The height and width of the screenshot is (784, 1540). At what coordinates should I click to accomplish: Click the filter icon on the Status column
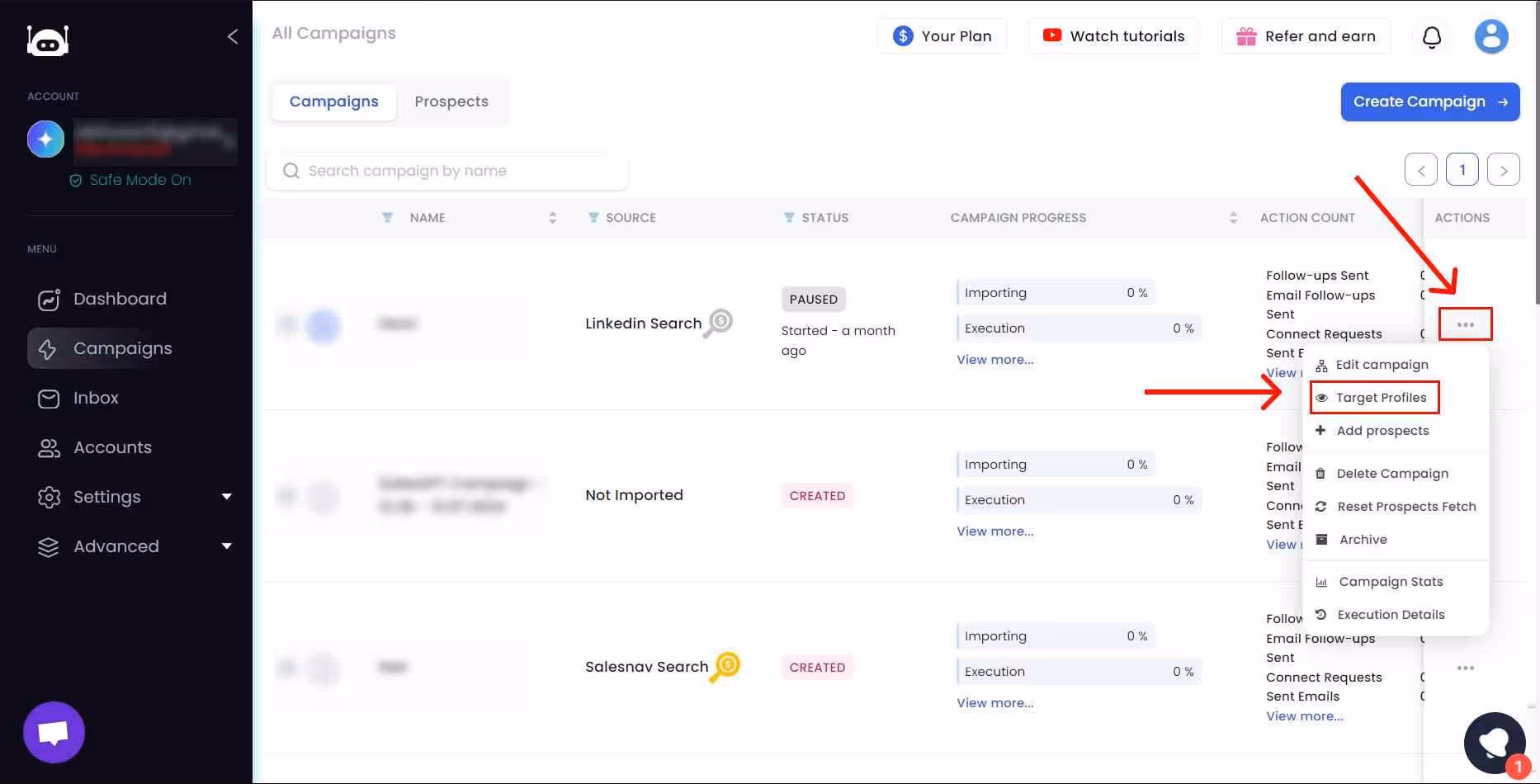(x=787, y=217)
